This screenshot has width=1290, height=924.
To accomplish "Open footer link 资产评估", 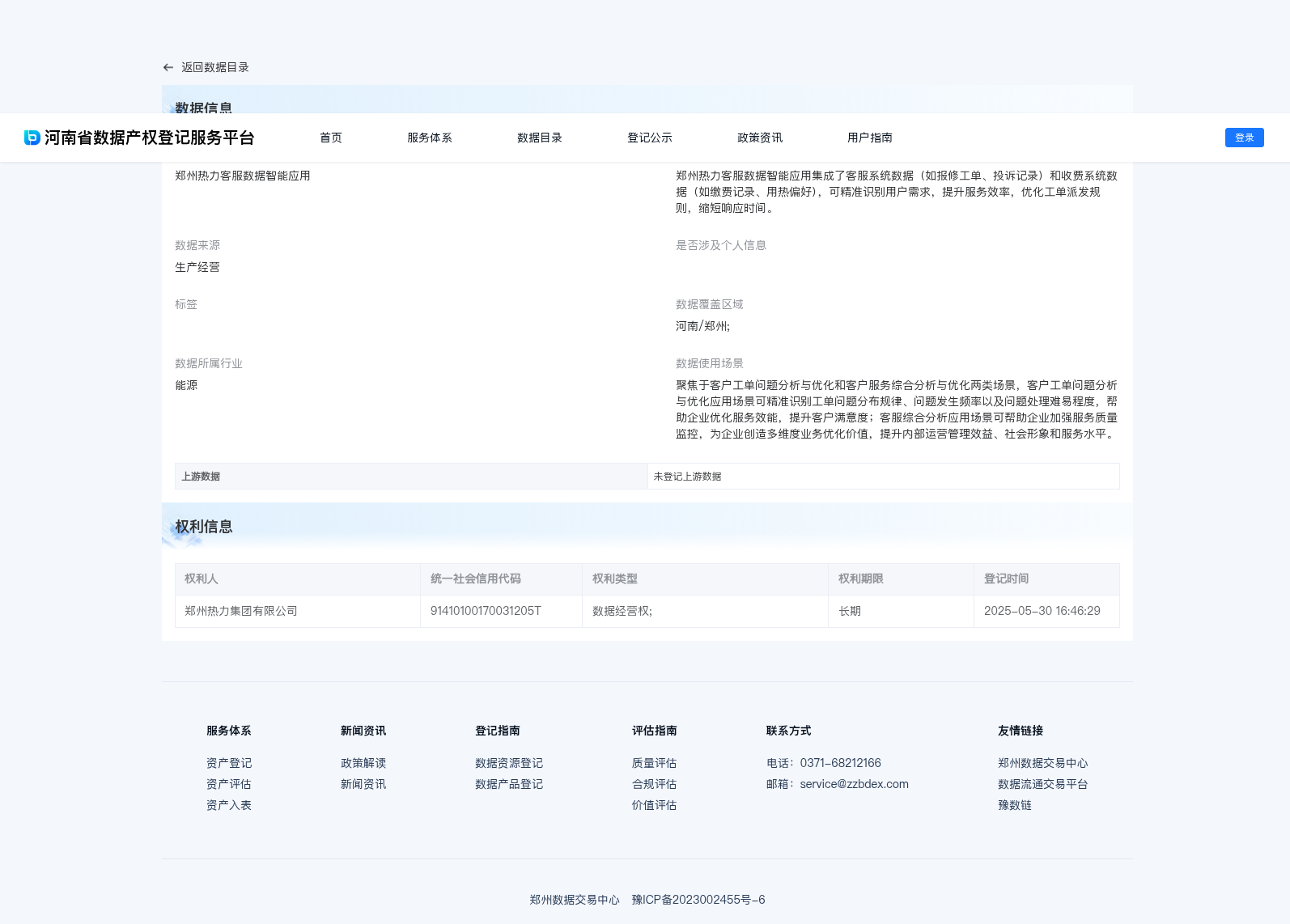I will [x=229, y=784].
